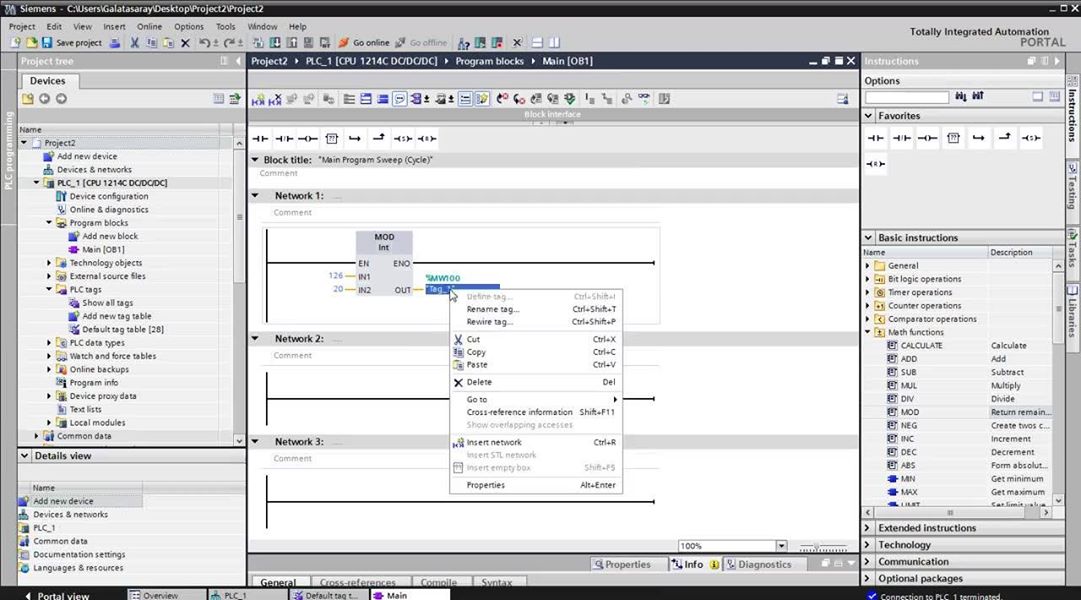The height and width of the screenshot is (600, 1081).
Task: Click the Portal view button
Action: 58,595
